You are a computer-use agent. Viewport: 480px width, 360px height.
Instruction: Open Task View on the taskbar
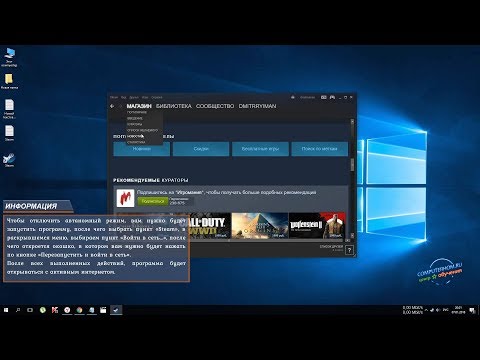pos(30,310)
